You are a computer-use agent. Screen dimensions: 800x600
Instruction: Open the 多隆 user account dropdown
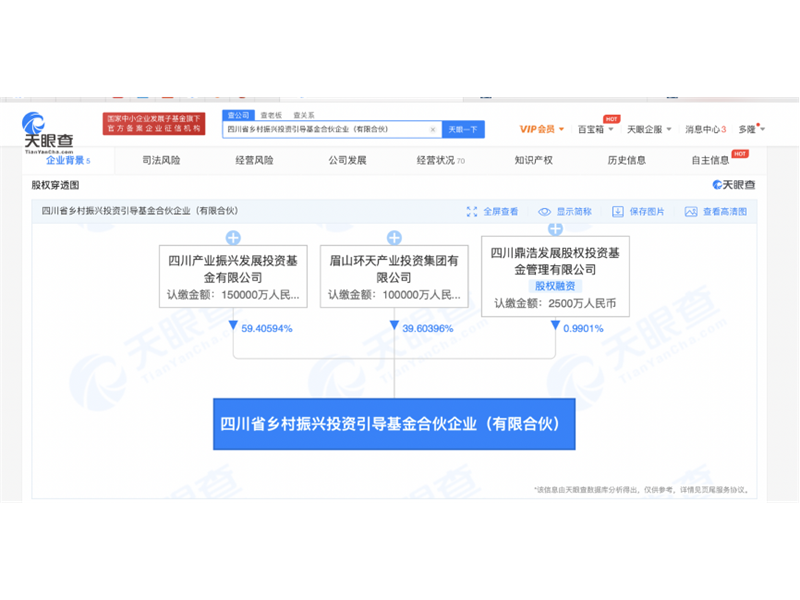click(752, 129)
